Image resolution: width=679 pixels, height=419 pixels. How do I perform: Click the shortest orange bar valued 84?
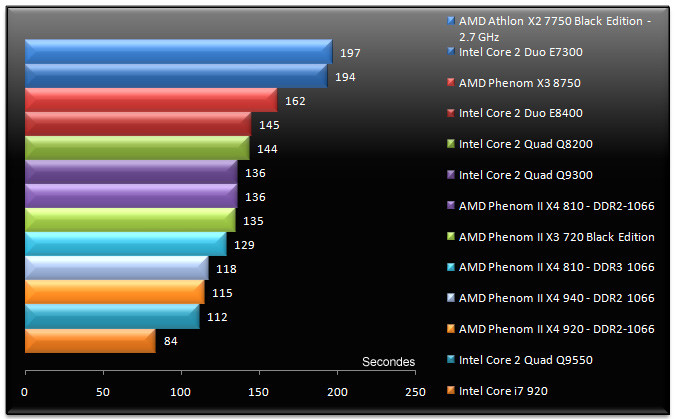pyautogui.click(x=91, y=341)
